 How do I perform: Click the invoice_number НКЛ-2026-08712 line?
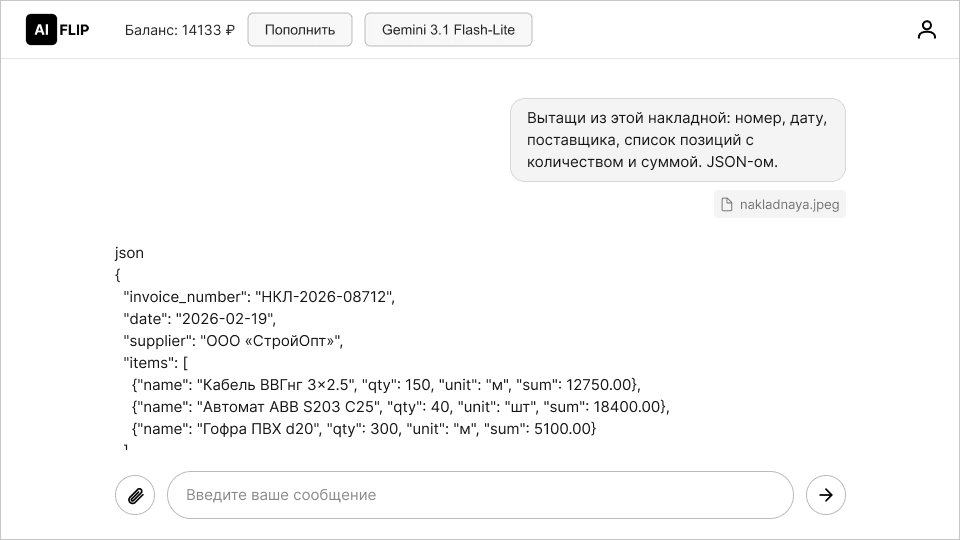coord(259,297)
